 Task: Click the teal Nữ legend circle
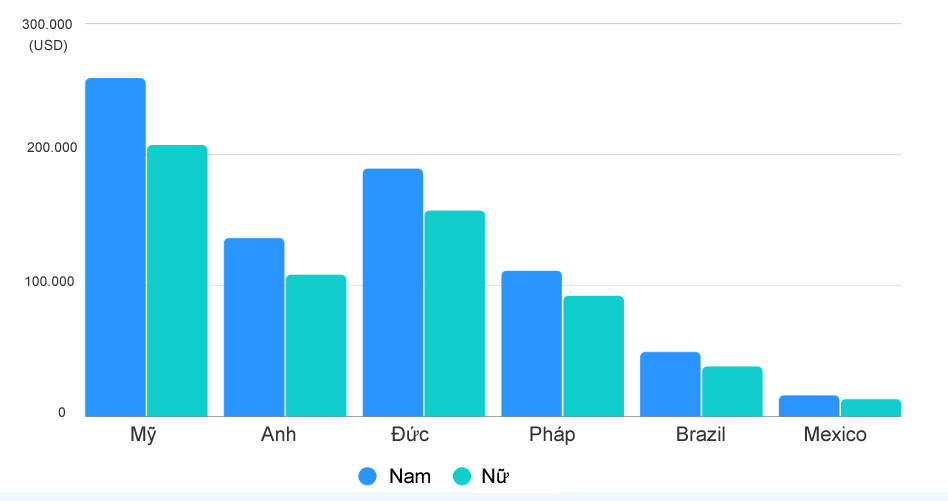pyautogui.click(x=462, y=477)
